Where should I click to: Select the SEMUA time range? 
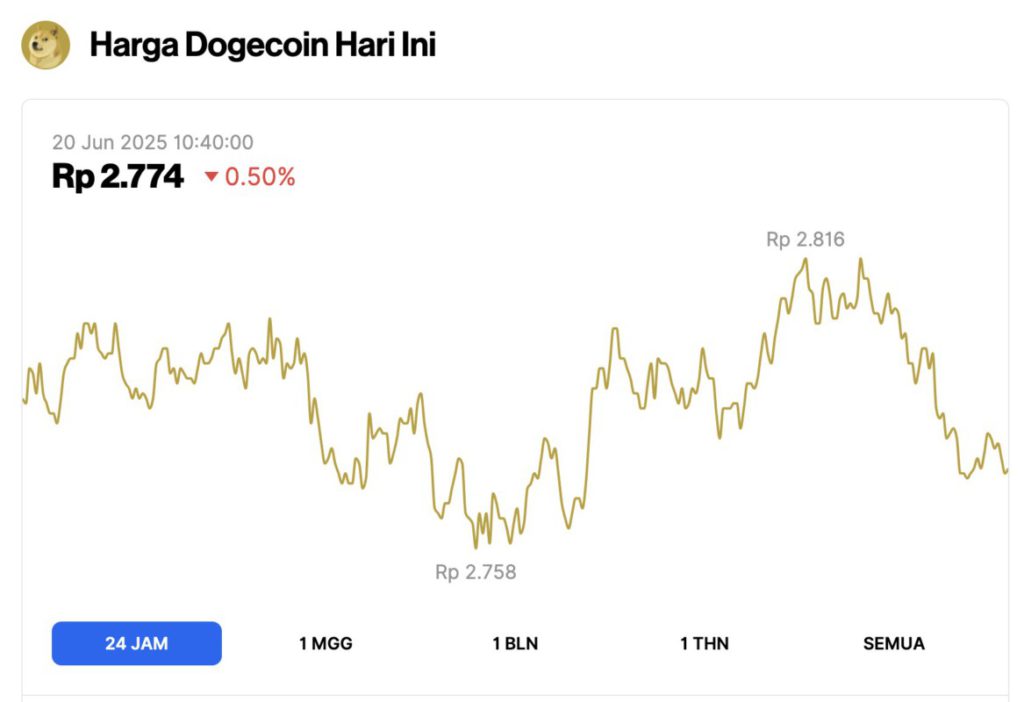click(893, 643)
